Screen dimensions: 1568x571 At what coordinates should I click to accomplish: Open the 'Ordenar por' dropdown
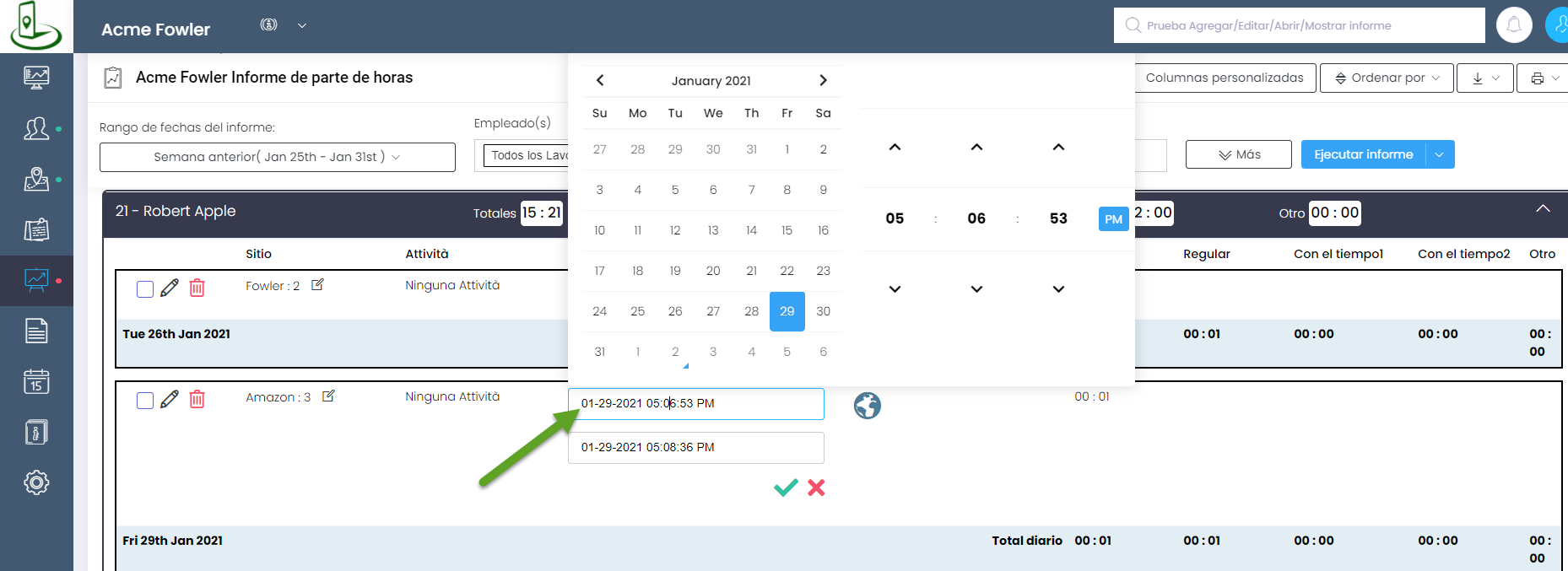coord(1387,78)
